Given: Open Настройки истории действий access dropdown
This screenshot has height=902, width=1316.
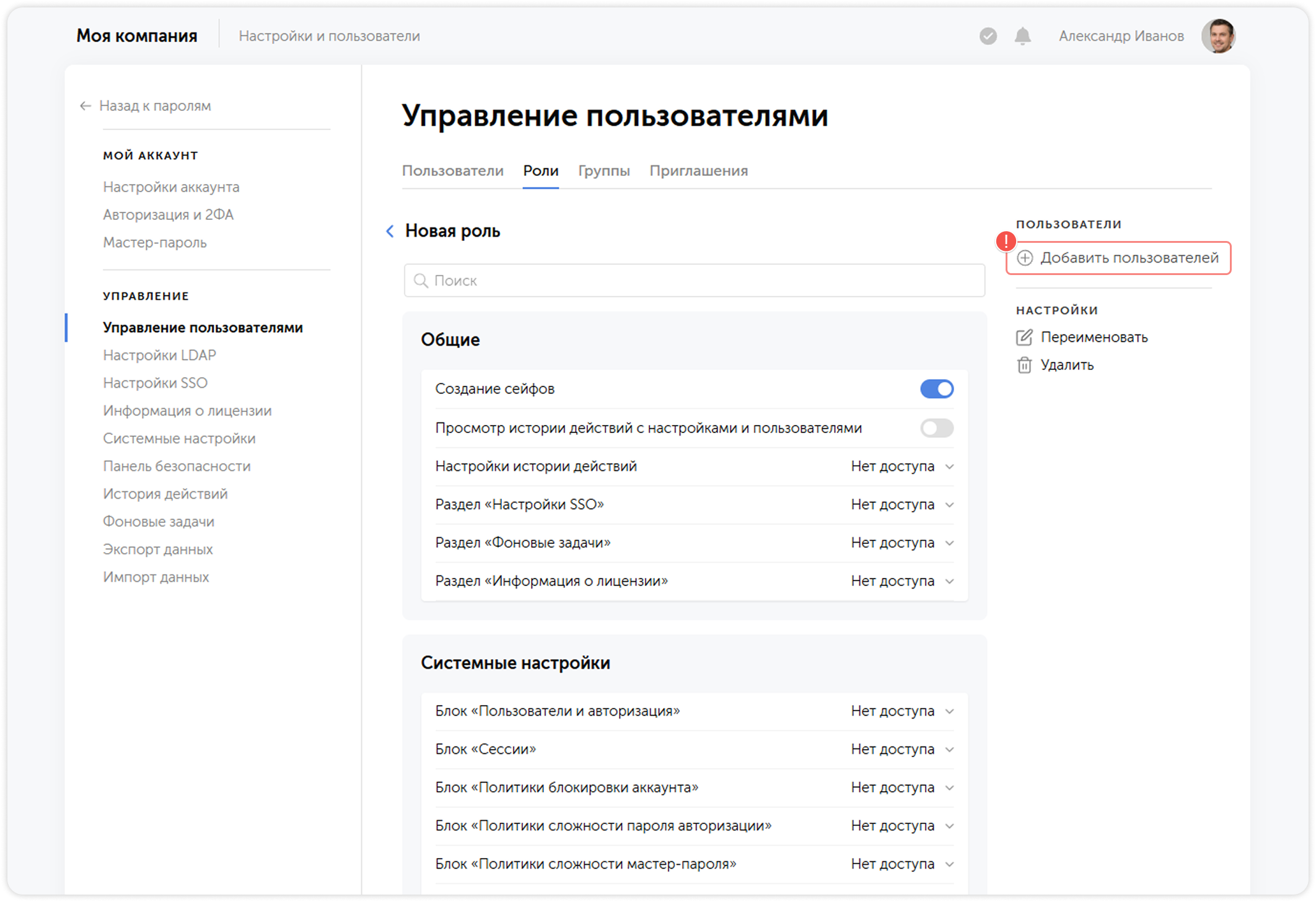Looking at the screenshot, I should pyautogui.click(x=902, y=466).
